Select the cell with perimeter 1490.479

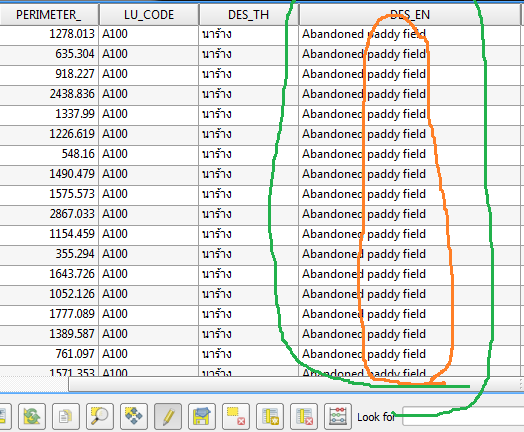coord(49,174)
